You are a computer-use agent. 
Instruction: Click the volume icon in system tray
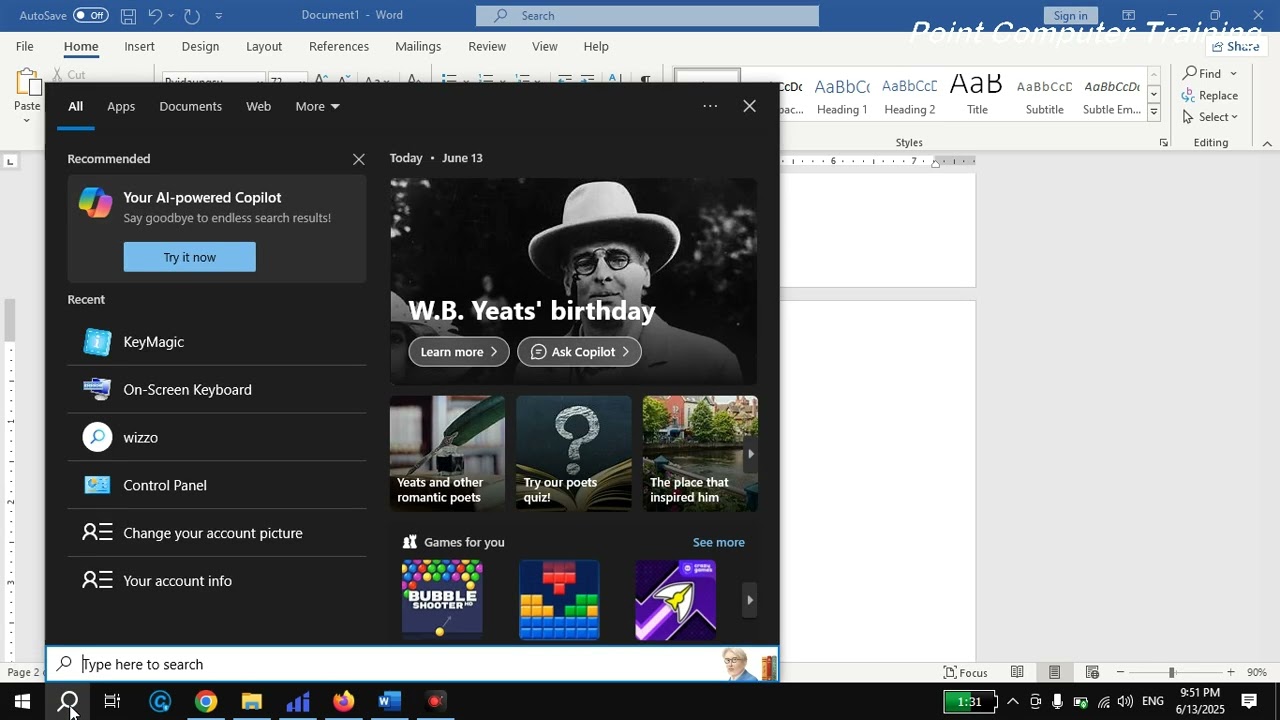pos(1125,702)
